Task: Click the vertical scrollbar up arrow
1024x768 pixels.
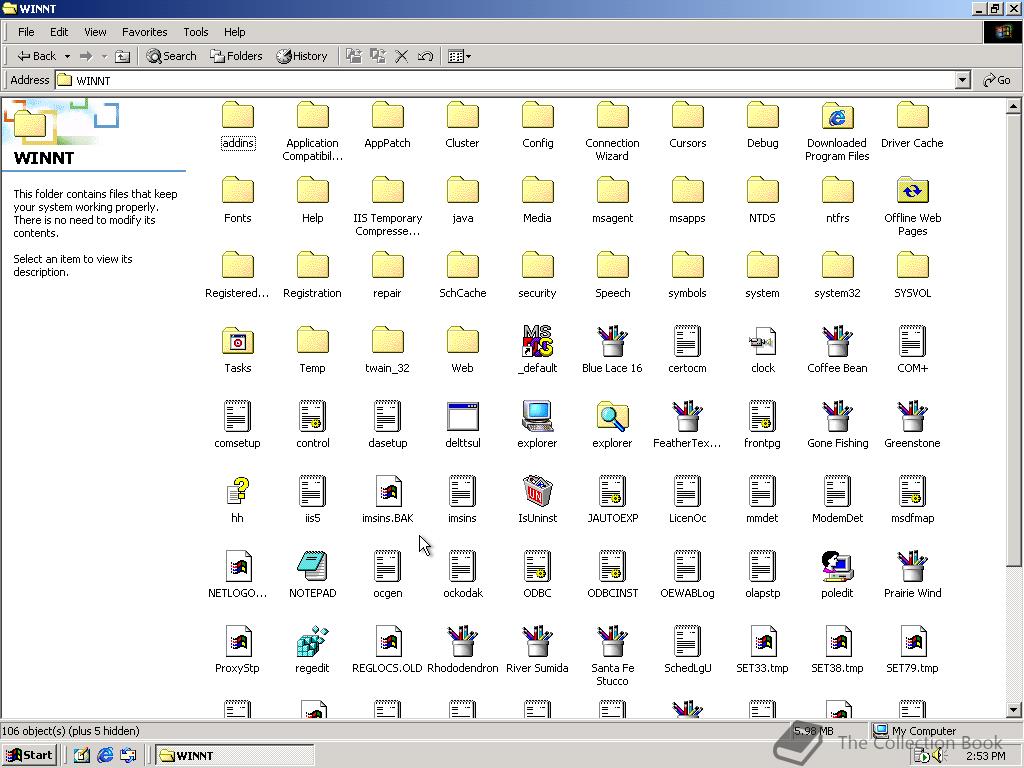Action: point(1013,106)
